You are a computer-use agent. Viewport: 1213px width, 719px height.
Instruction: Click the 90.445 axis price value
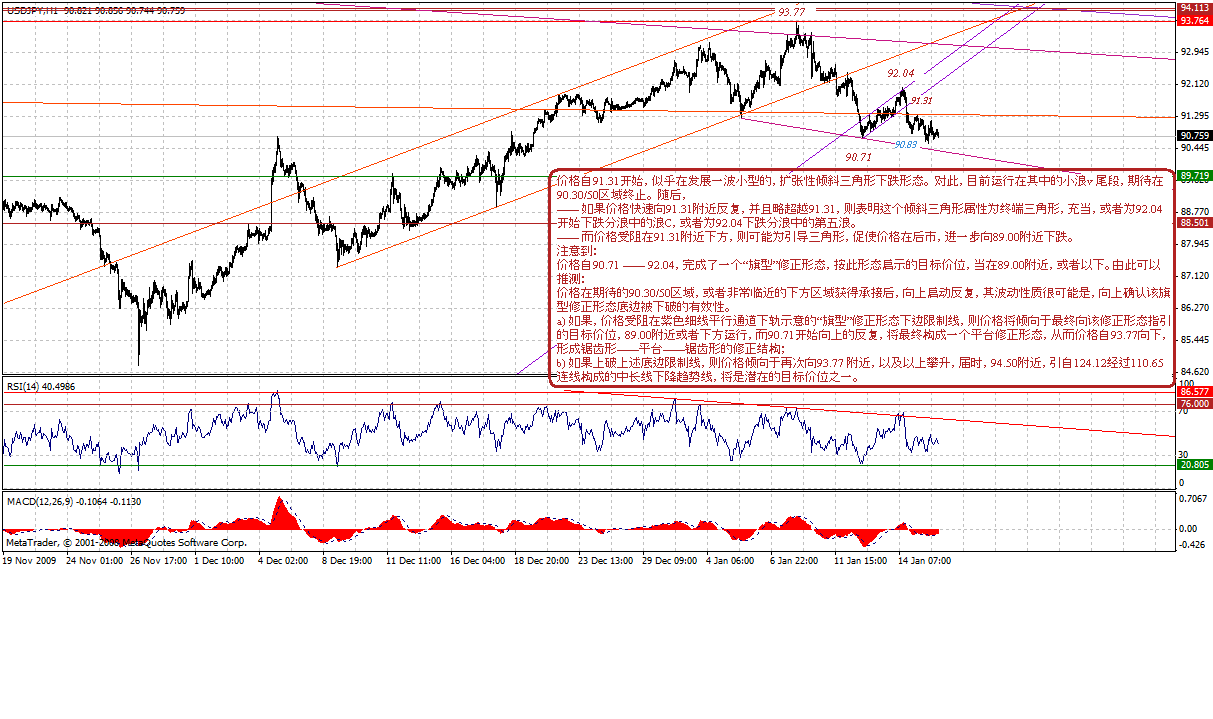[x=1196, y=147]
